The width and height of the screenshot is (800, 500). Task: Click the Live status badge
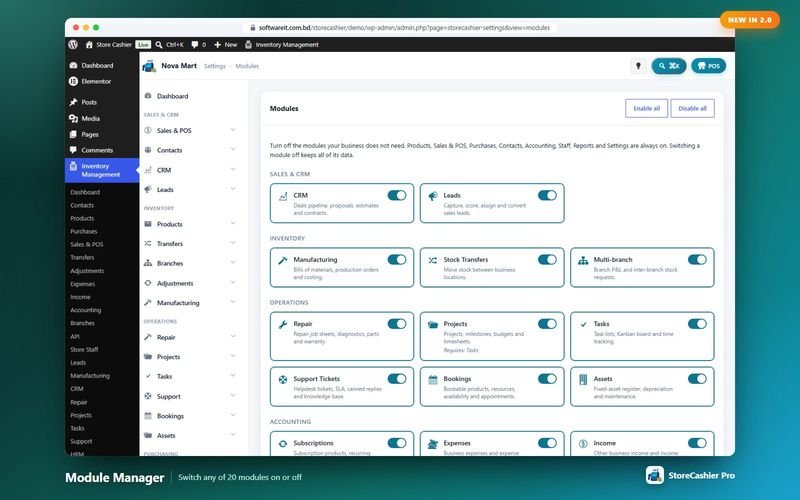[143, 44]
